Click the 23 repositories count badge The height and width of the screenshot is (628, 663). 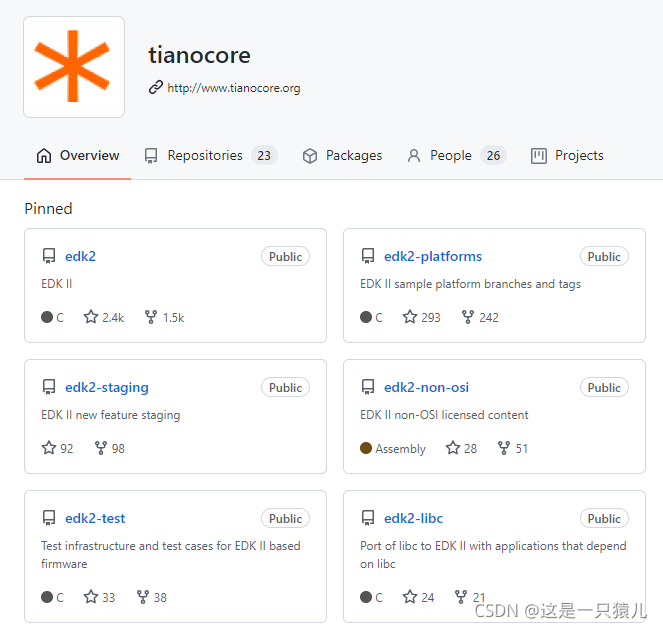click(x=264, y=156)
